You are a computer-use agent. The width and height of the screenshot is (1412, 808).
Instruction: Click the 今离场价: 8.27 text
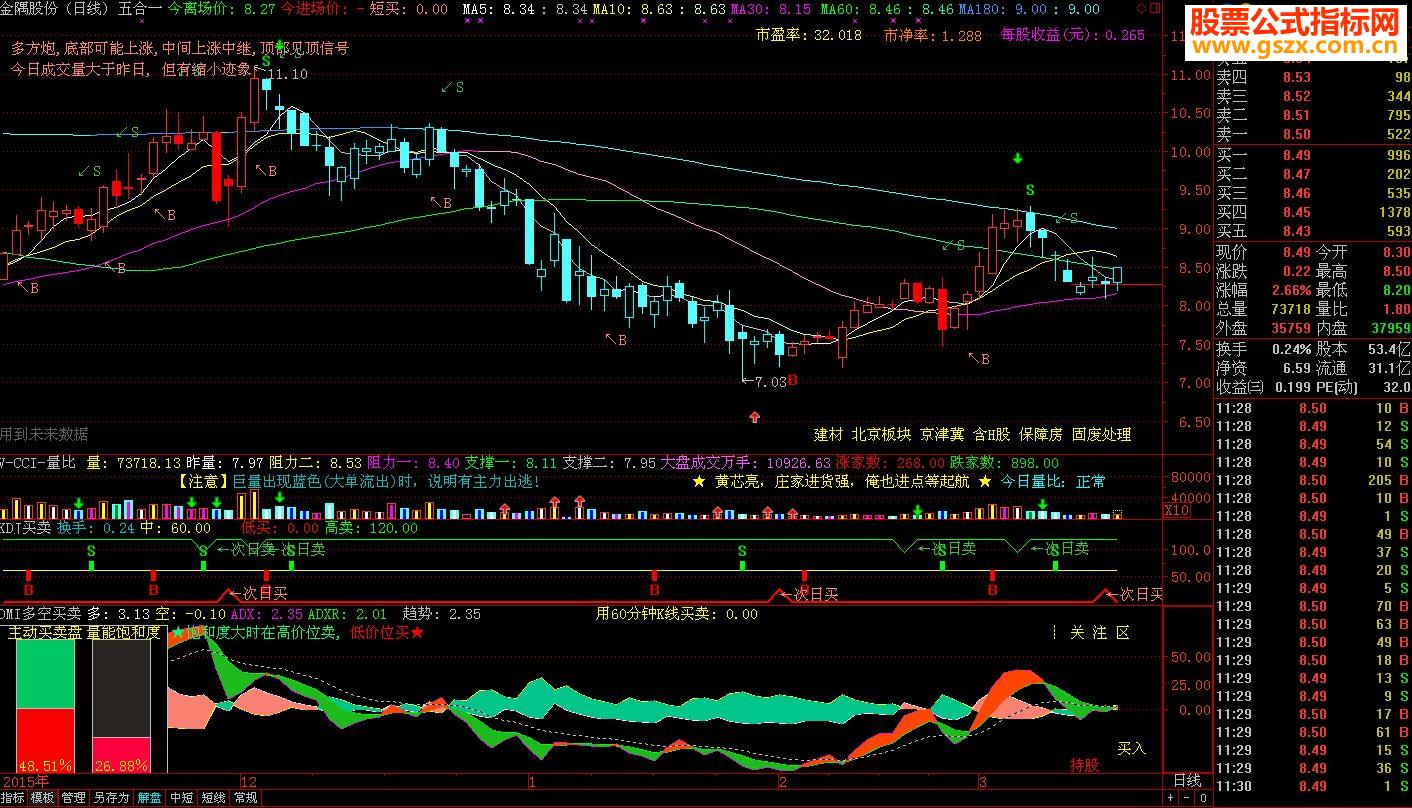[222, 9]
